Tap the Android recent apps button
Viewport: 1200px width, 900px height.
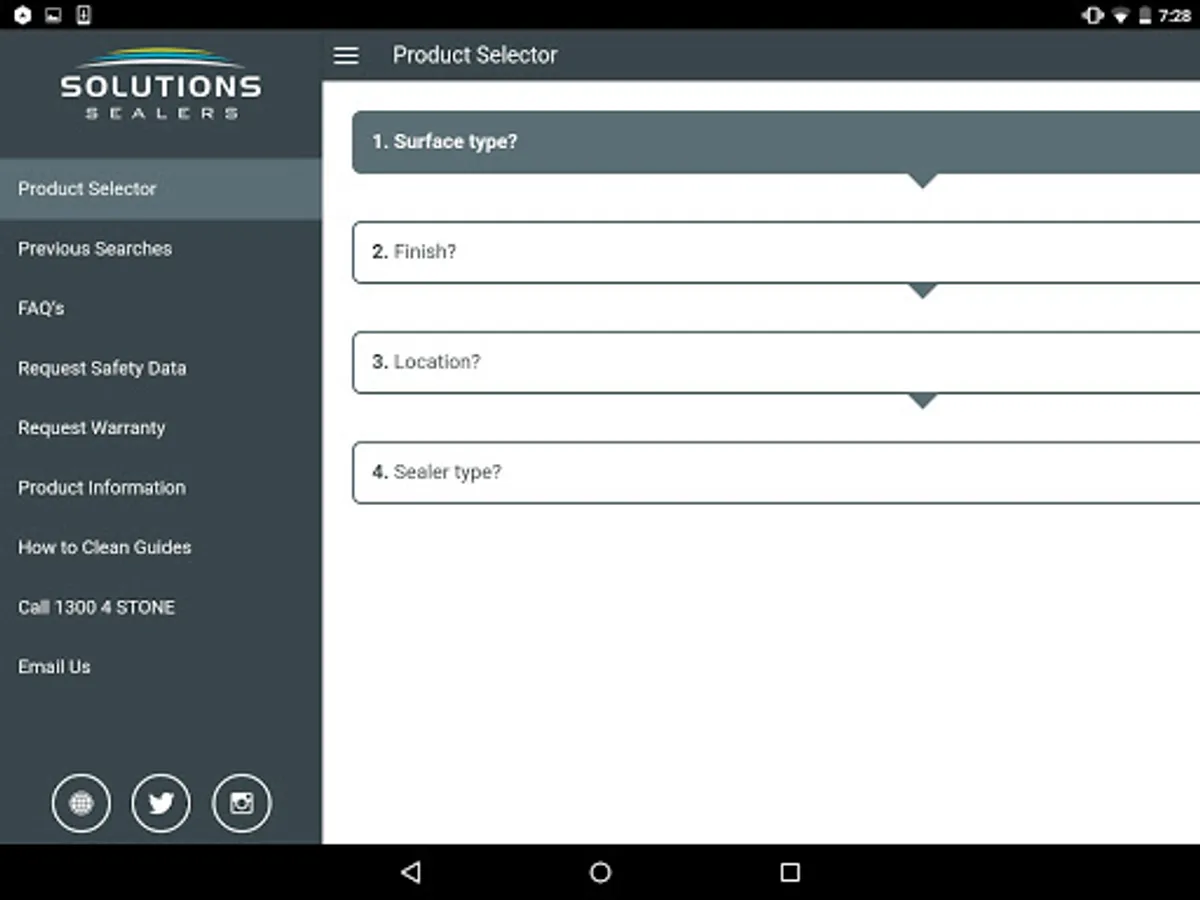pyautogui.click(x=790, y=872)
